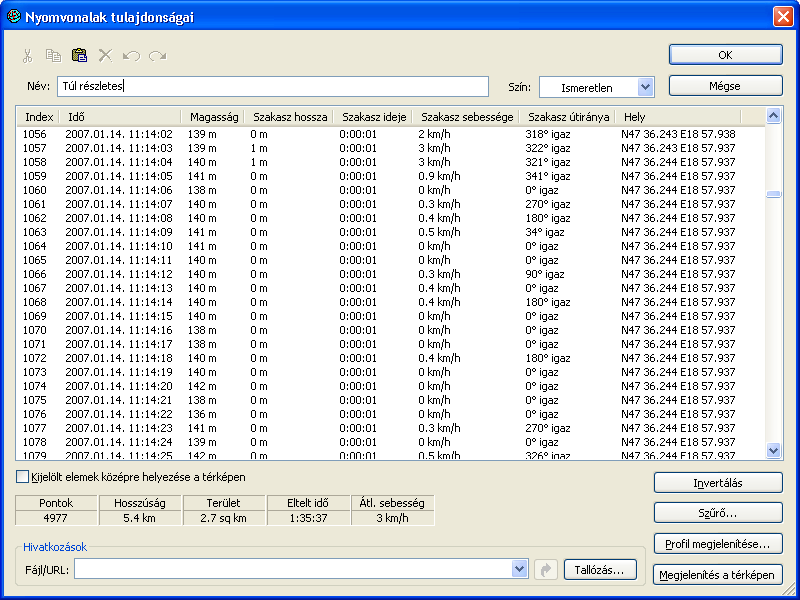The width and height of the screenshot is (800, 600).
Task: Click the Redo arrow icon
Action: pos(157,56)
